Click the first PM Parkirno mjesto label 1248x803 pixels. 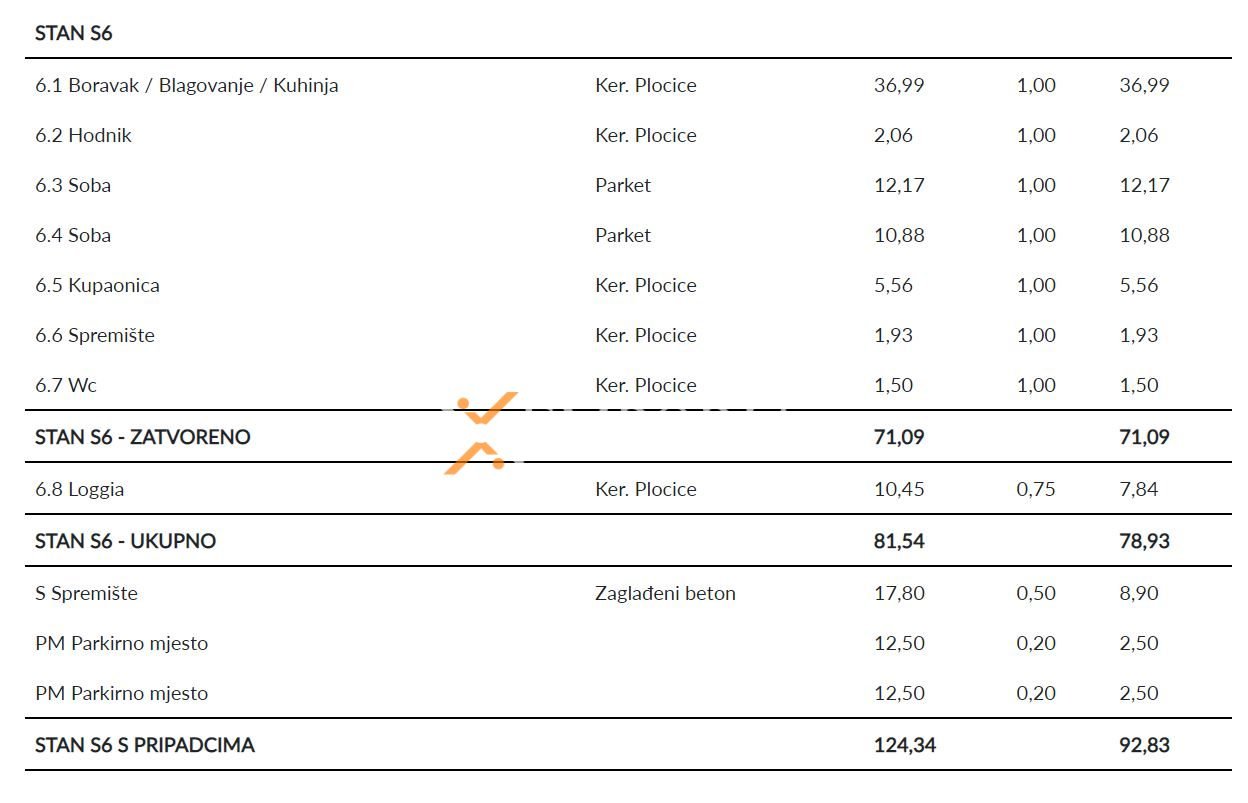tap(121, 643)
